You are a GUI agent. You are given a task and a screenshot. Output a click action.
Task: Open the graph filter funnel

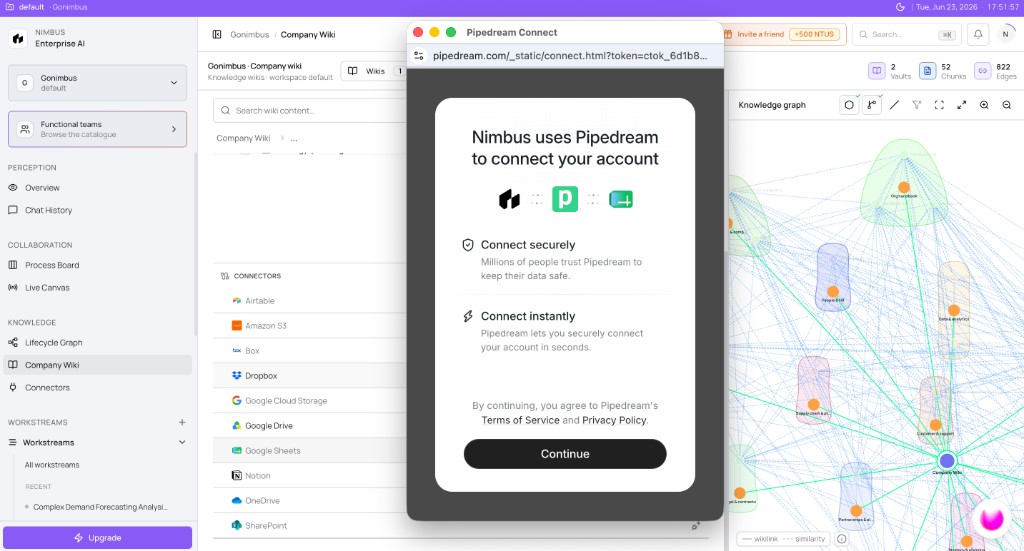917,104
